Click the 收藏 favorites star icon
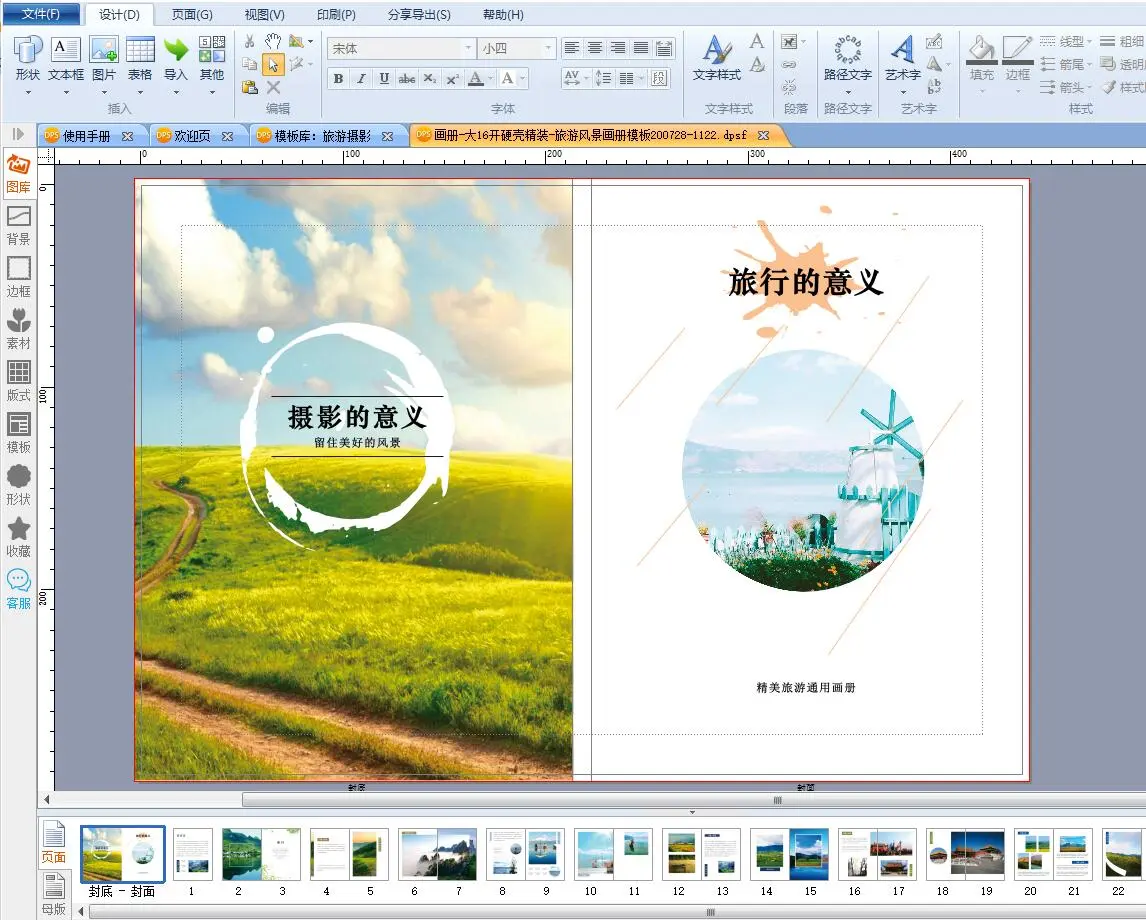Image resolution: width=1146 pixels, height=920 pixels. (x=18, y=536)
